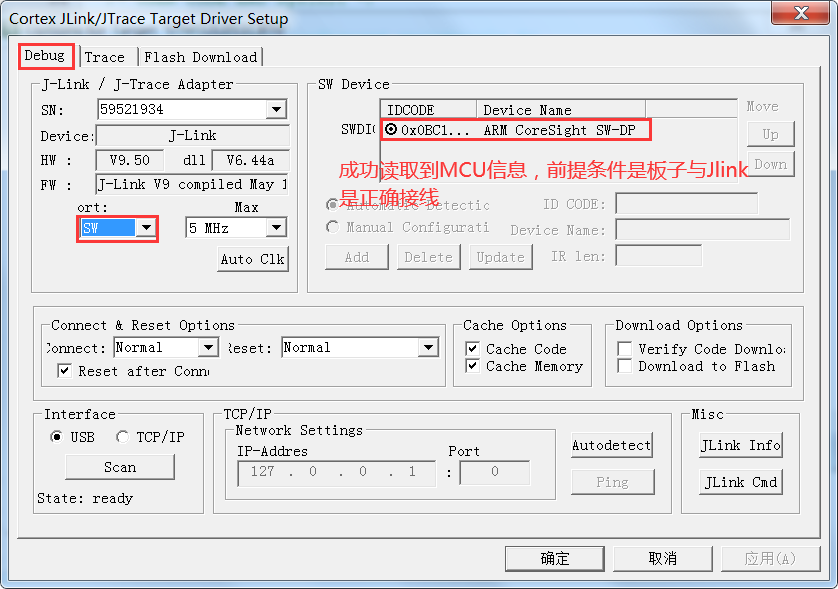
Task: Select the TCP/IP interface radio button
Action: tap(122, 437)
